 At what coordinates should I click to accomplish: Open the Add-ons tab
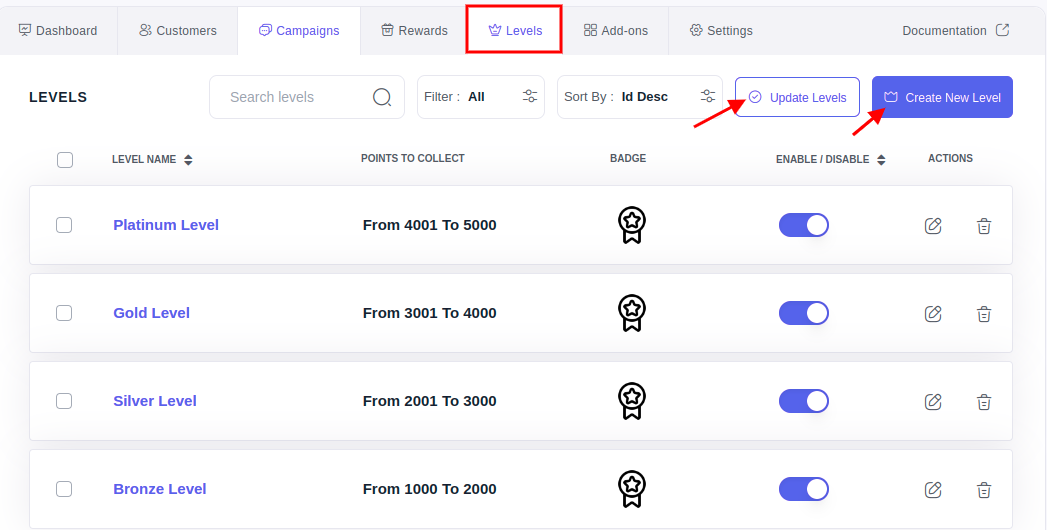(615, 31)
